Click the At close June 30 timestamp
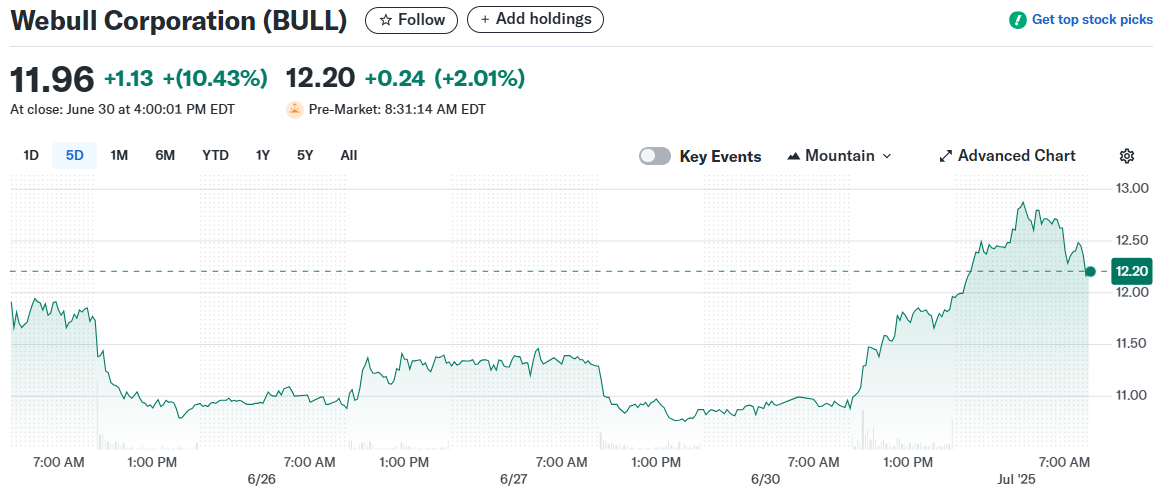Image resolution: width=1160 pixels, height=489 pixels. [x=122, y=109]
